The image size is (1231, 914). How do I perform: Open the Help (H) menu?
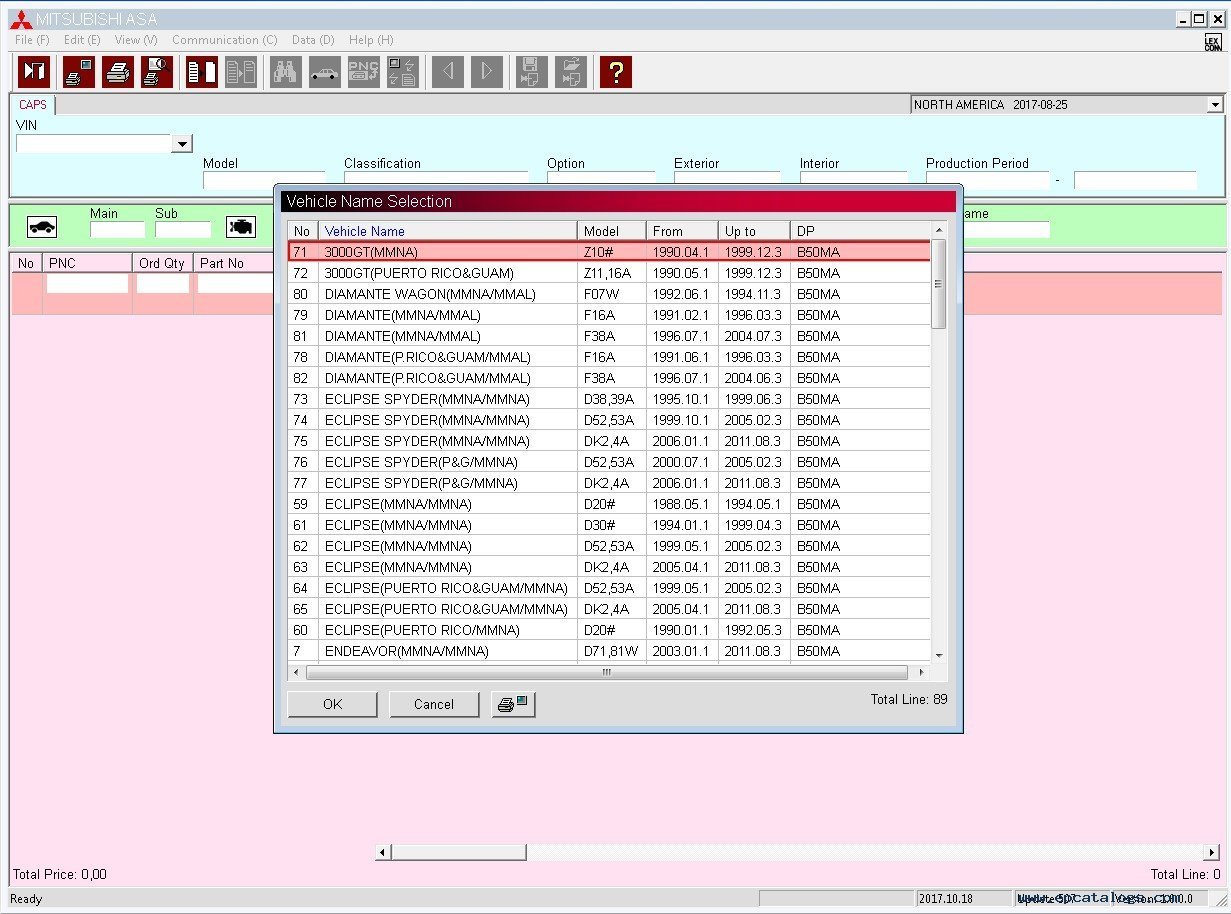(x=371, y=40)
